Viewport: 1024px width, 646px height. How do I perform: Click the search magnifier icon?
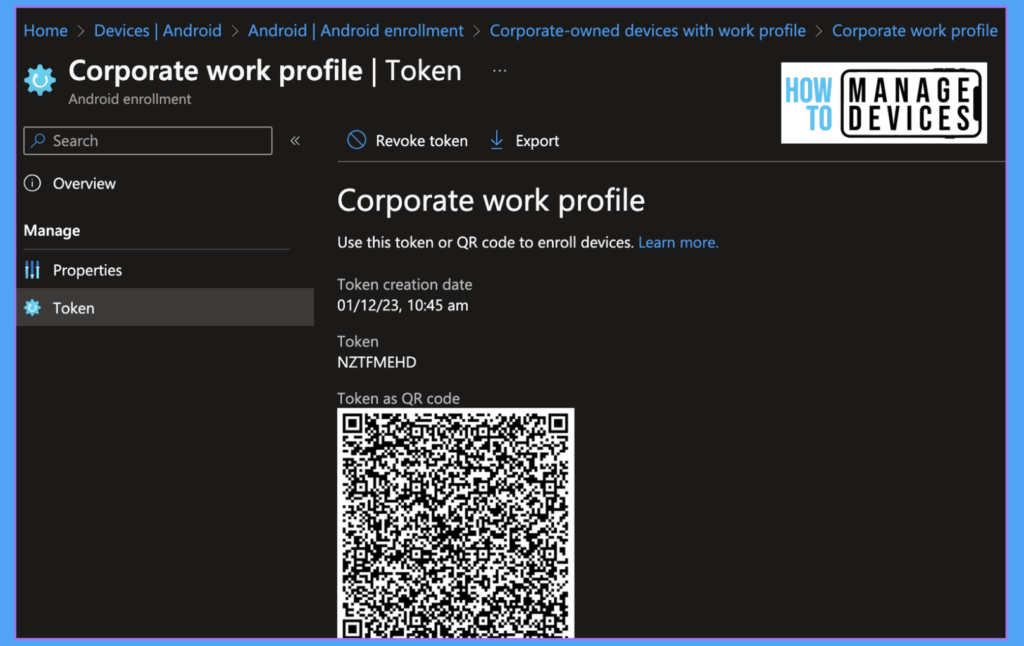(39, 140)
